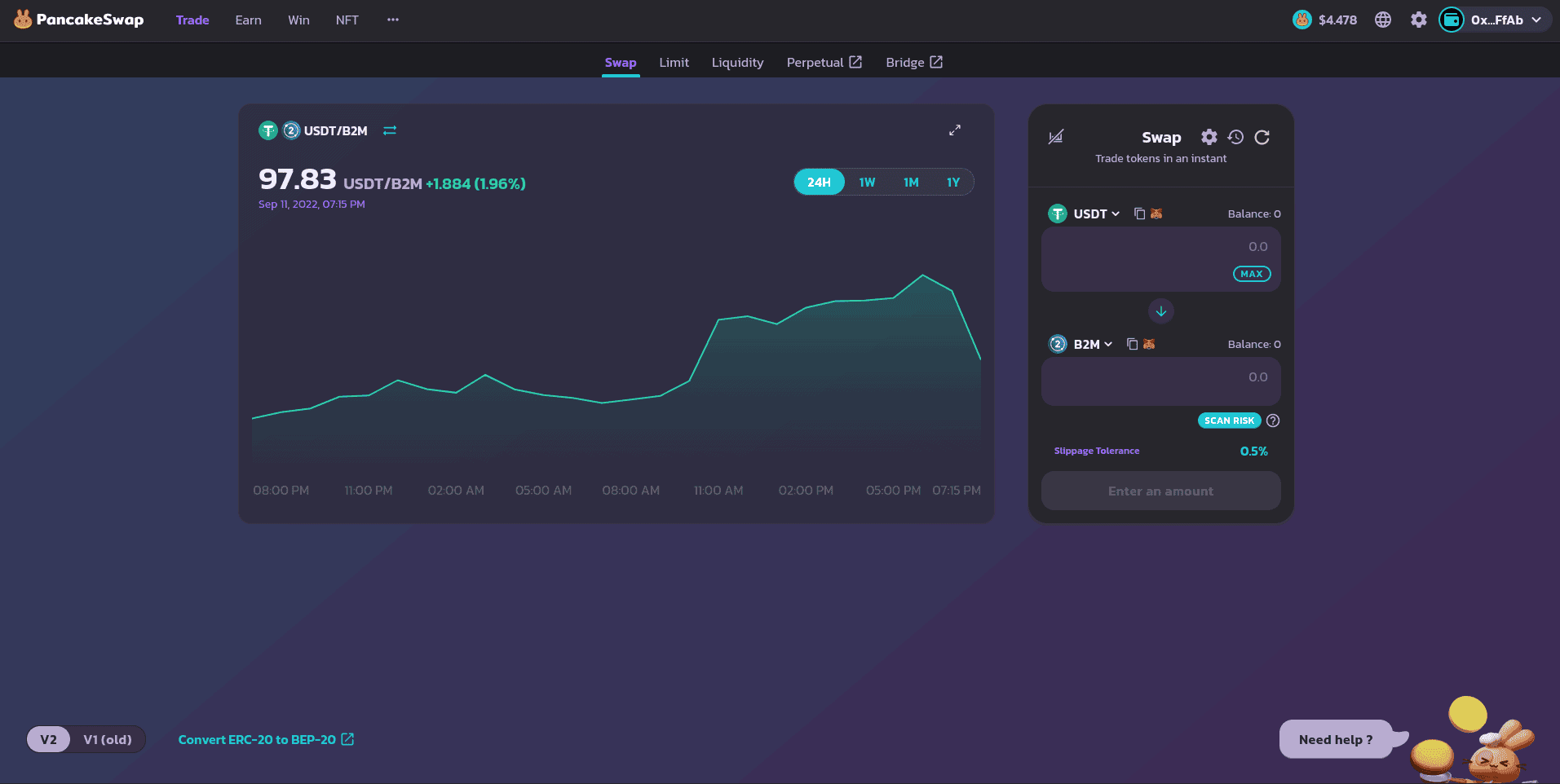Click the $4.478 CAKE price
Screen dimensions: 1560x784
coord(1337,20)
